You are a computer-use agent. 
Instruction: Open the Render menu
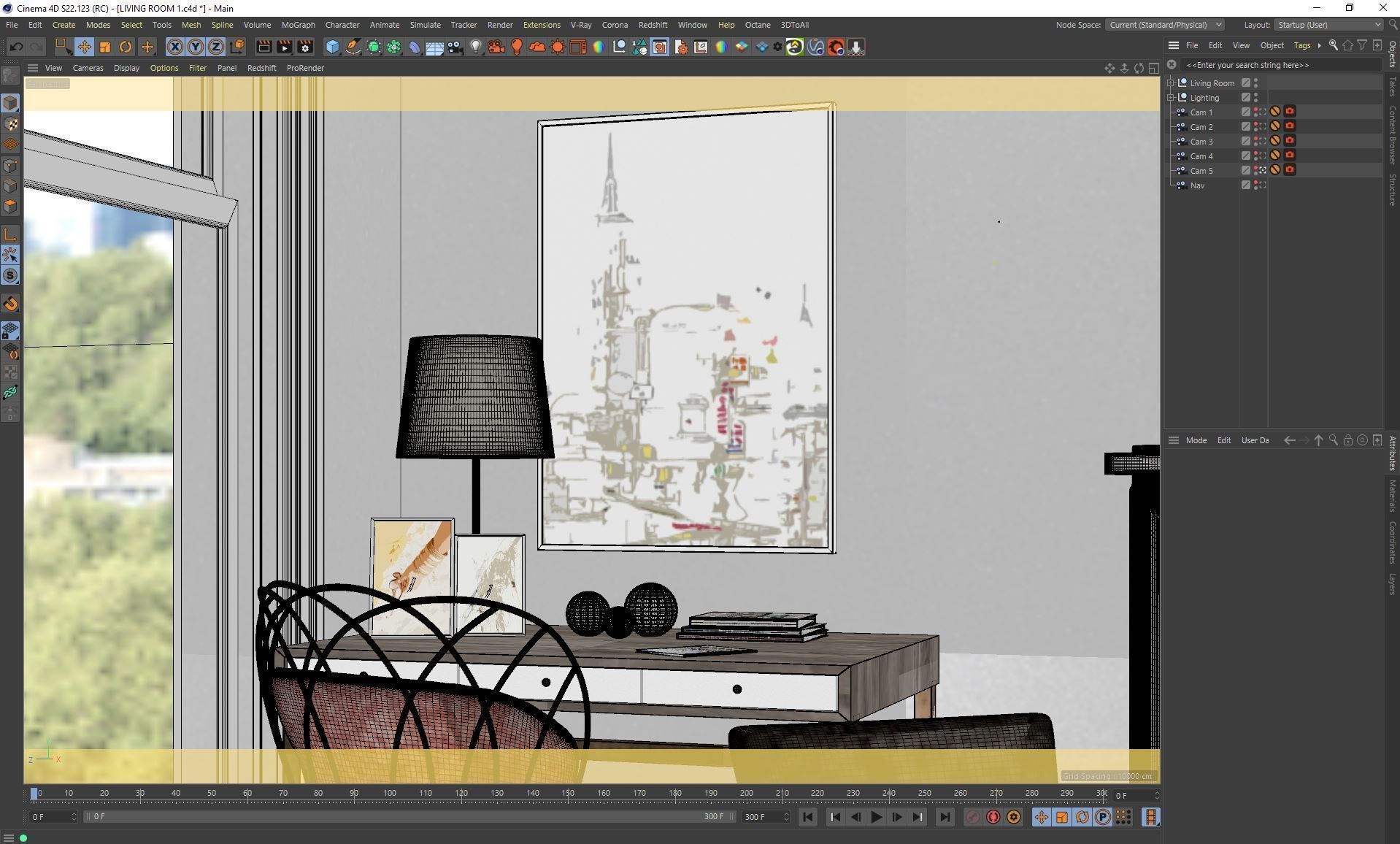(x=500, y=25)
